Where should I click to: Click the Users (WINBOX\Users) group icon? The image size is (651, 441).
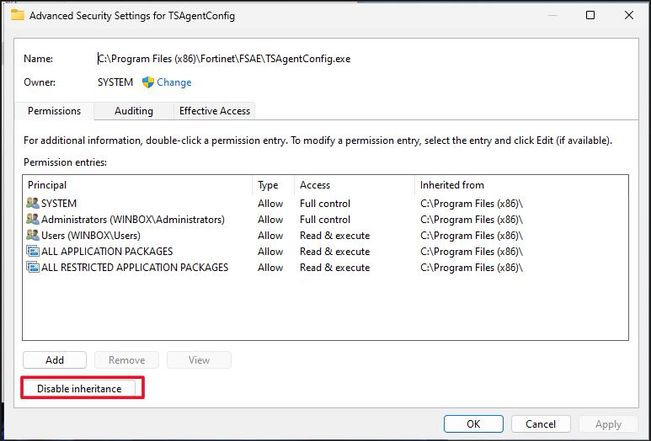click(x=32, y=235)
